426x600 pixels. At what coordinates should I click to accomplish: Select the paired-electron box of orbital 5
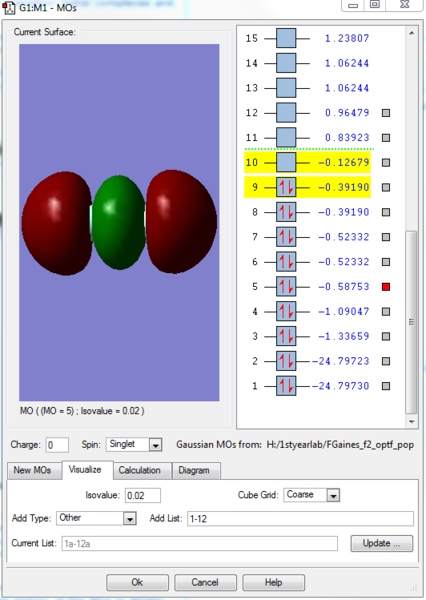pos(286,287)
